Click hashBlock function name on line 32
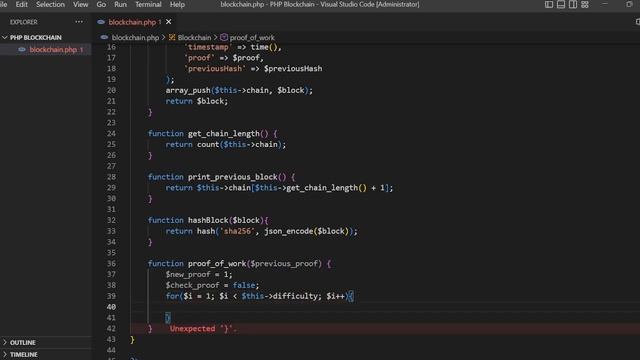This screenshot has height=360, width=640. (208, 220)
